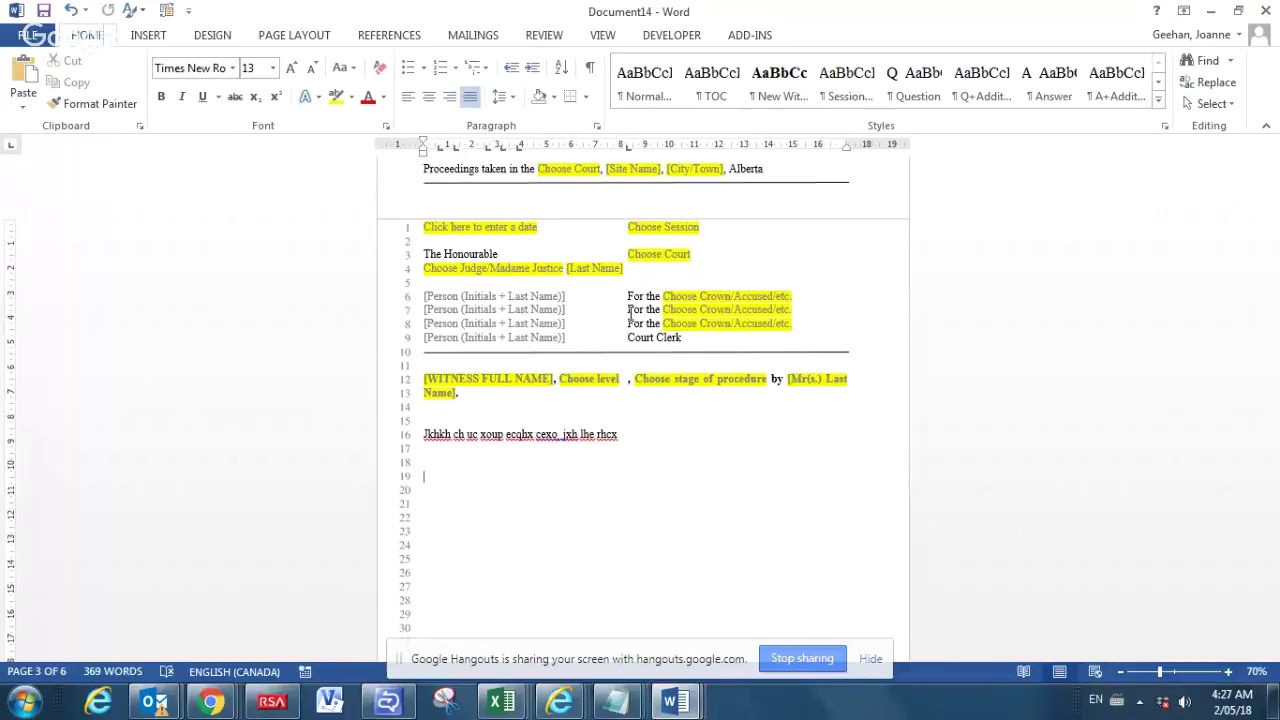Apply the Question style
This screenshot has height=720, width=1280.
tap(915, 83)
